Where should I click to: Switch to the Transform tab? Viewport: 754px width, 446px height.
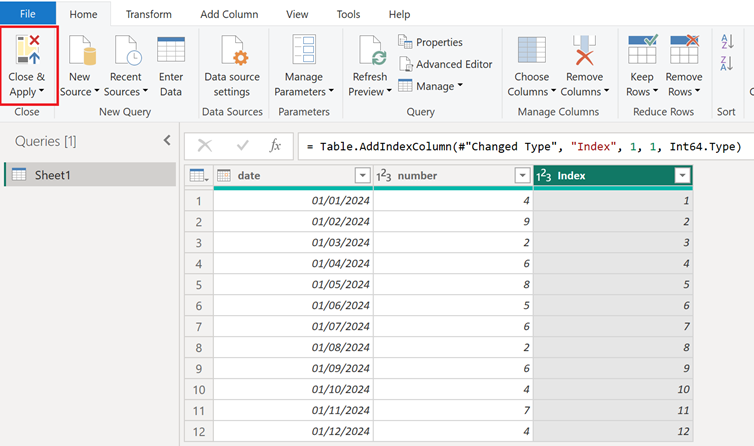pyautogui.click(x=148, y=14)
